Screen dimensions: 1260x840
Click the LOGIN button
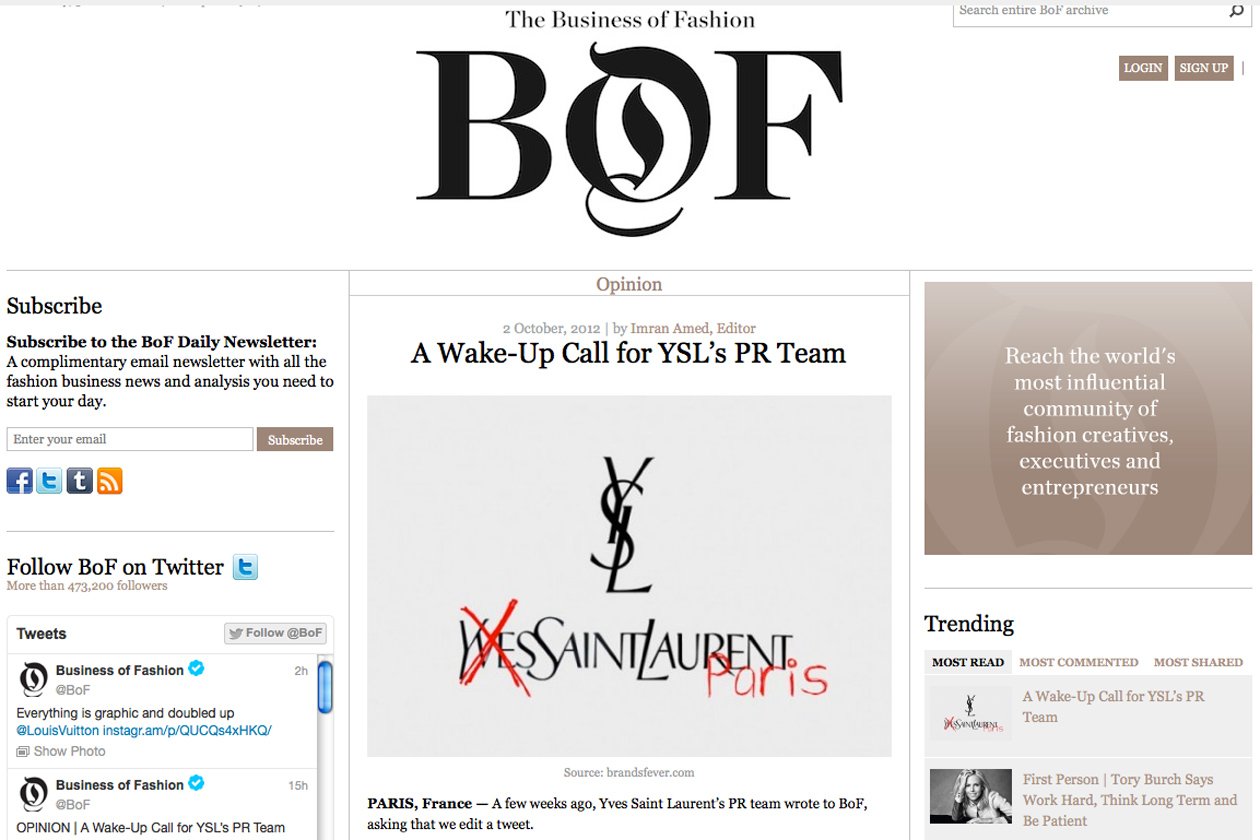pyautogui.click(x=1143, y=68)
